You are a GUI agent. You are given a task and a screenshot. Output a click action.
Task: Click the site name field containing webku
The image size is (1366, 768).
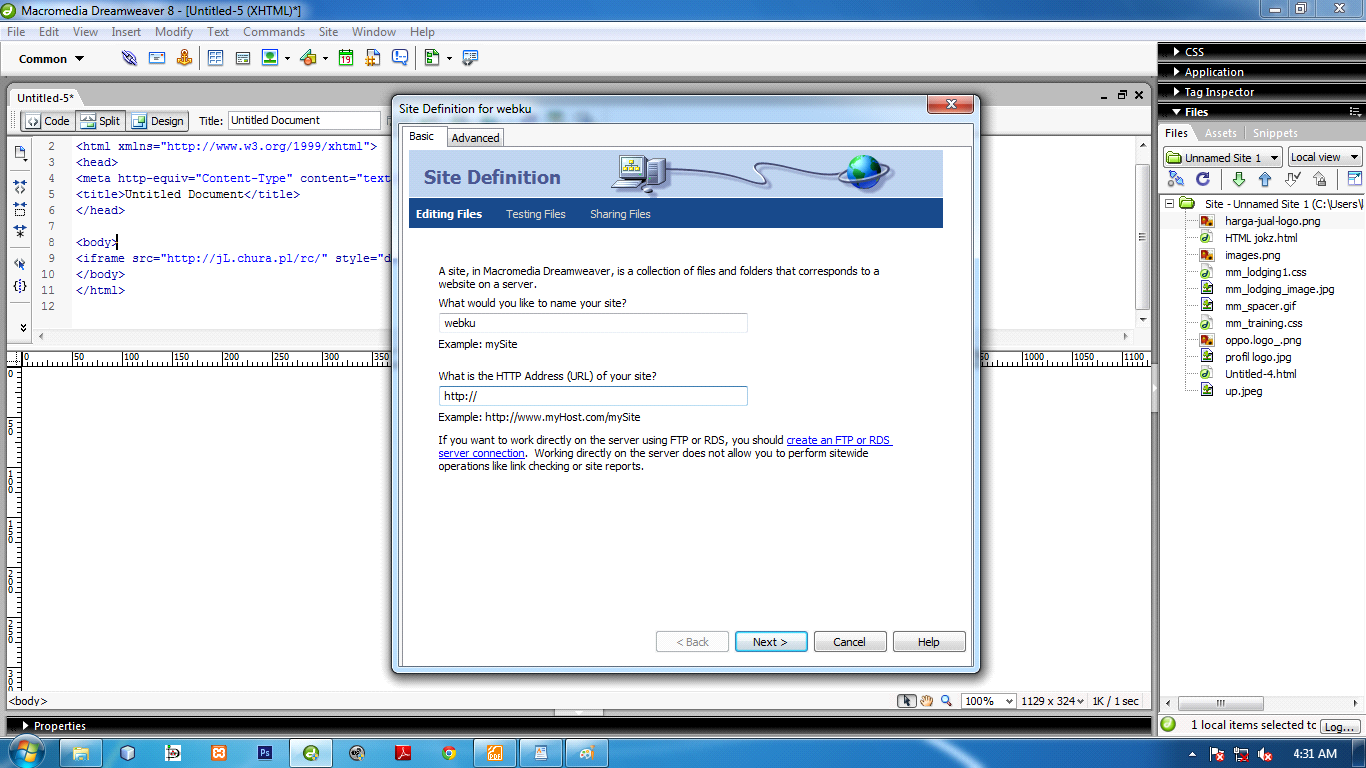click(593, 323)
